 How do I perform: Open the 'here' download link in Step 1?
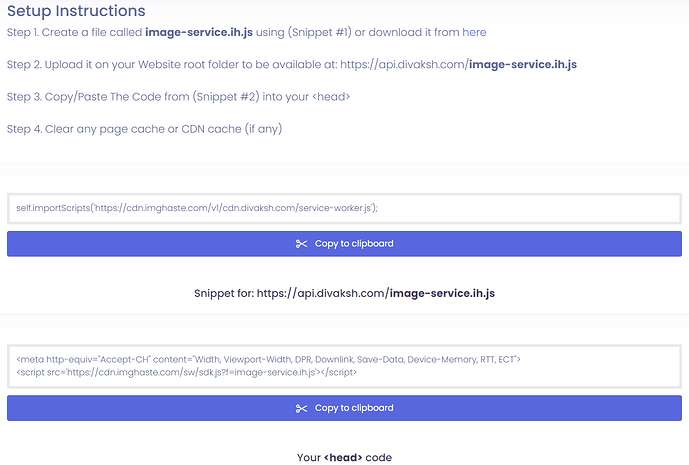[x=474, y=32]
